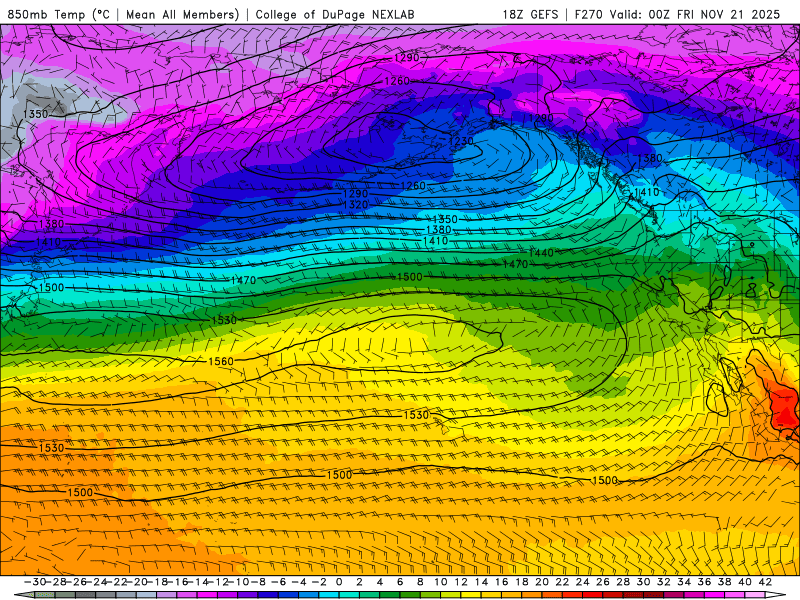Click the 38 value on color scale
The height and width of the screenshot is (600, 800).
pyautogui.click(x=724, y=582)
